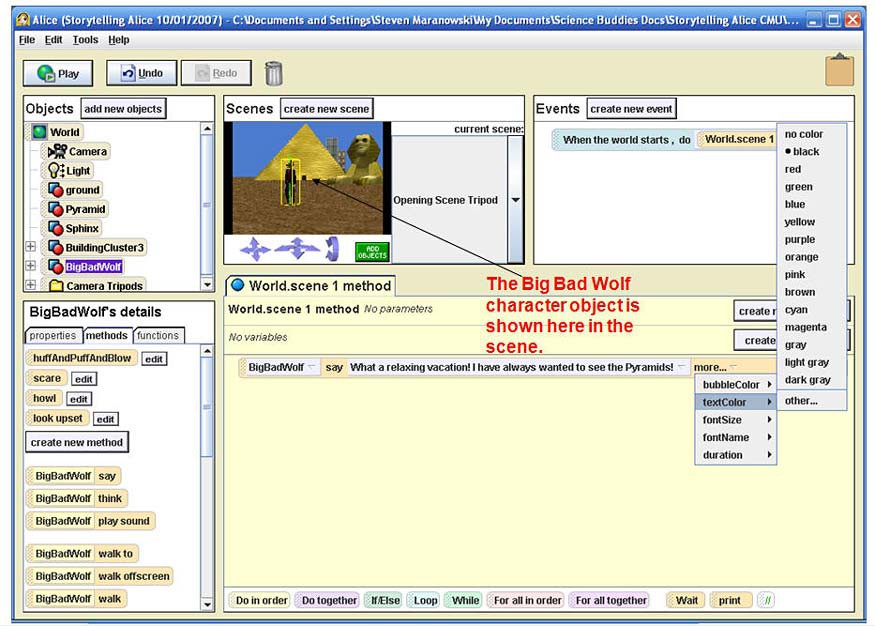Select the black text color option
Image resolution: width=875 pixels, height=626 pixels.
(812, 151)
